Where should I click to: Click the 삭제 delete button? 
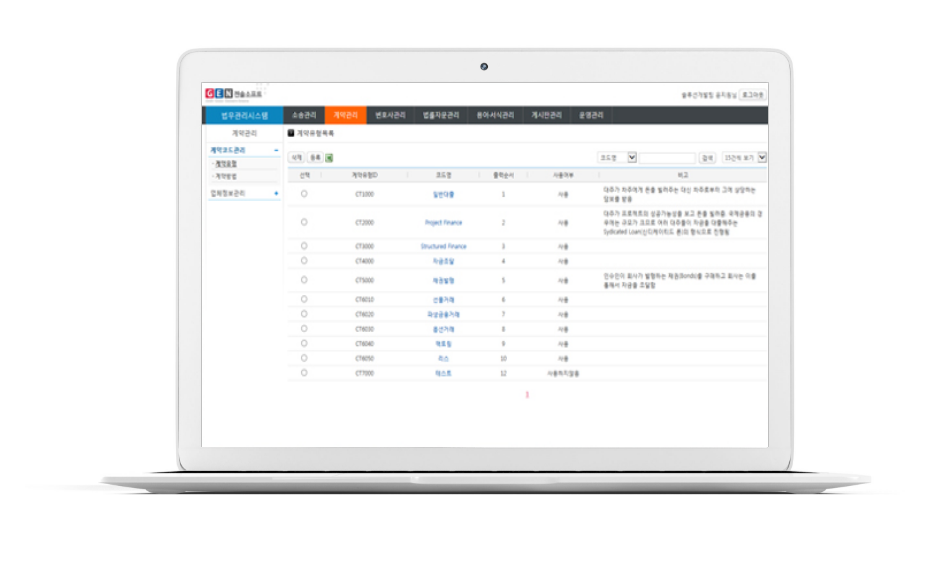(x=296, y=158)
